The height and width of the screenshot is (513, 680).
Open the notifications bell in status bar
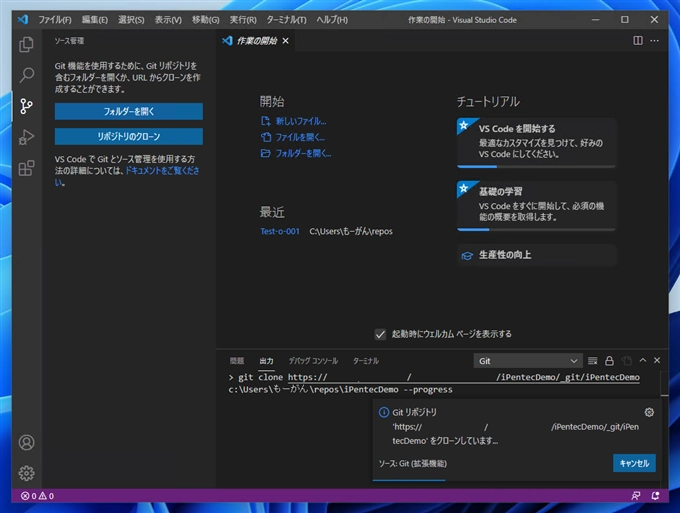pyautogui.click(x=655, y=496)
